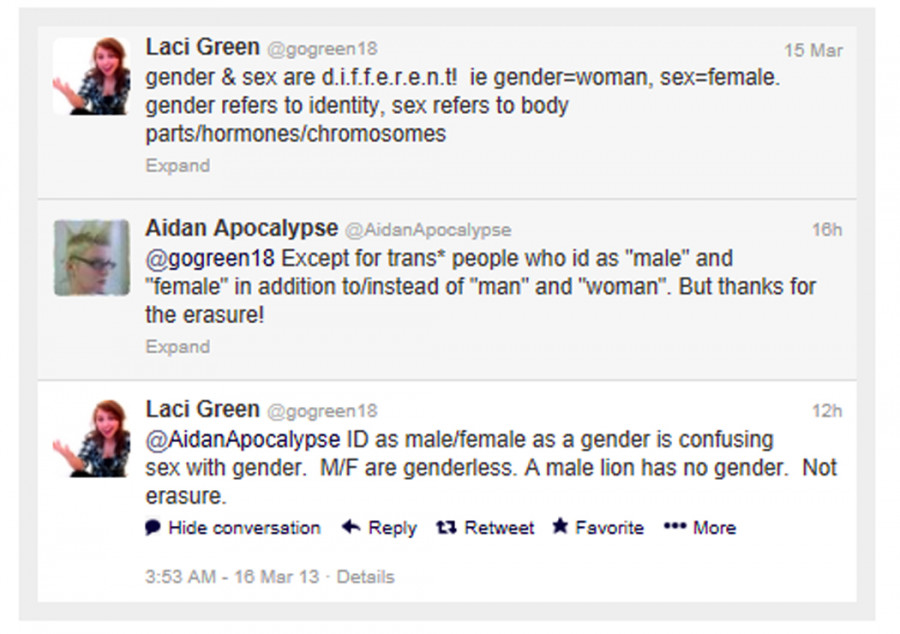Hide conversation under the last tweet
The height and width of the screenshot is (634, 900).
point(244,528)
